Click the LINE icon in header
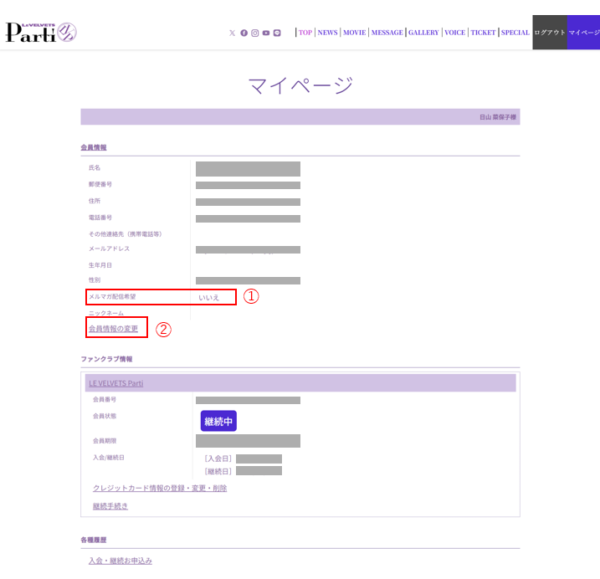Image resolution: width=600 pixels, height=579 pixels. pyautogui.click(x=277, y=33)
